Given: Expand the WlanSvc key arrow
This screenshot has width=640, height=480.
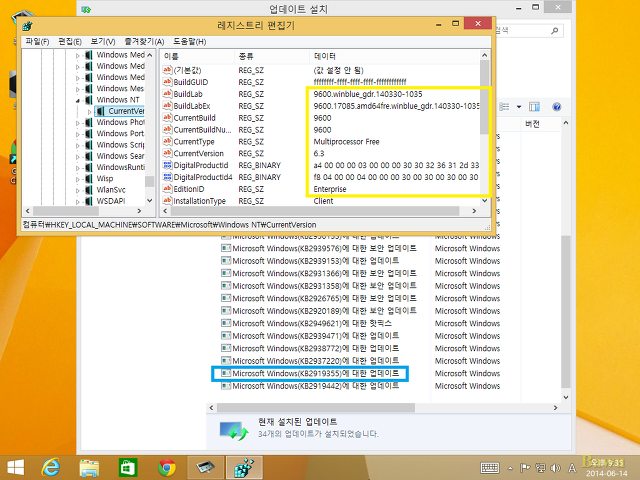Looking at the screenshot, I should [78, 190].
